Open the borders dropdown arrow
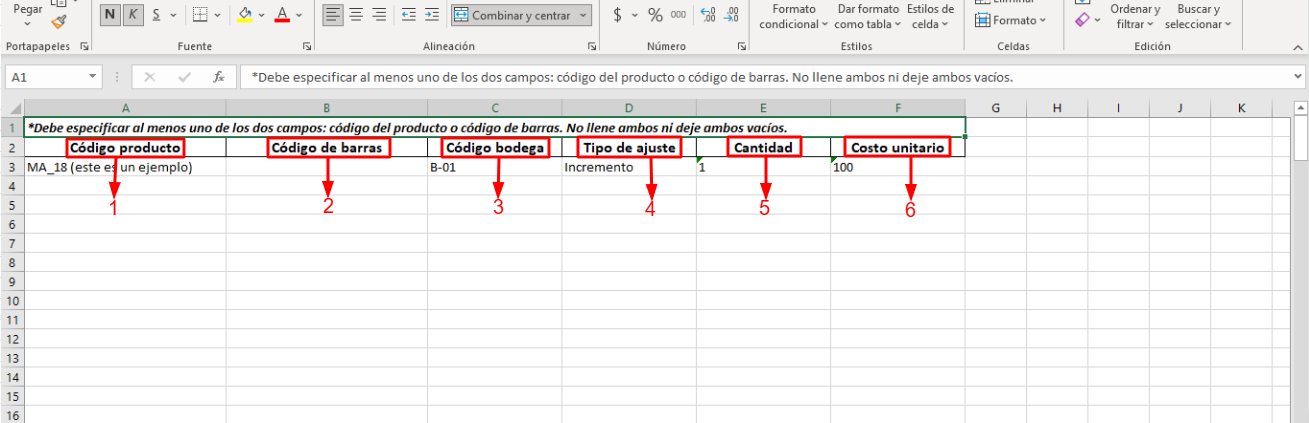Screen dimensions: 1309x423 219,15
